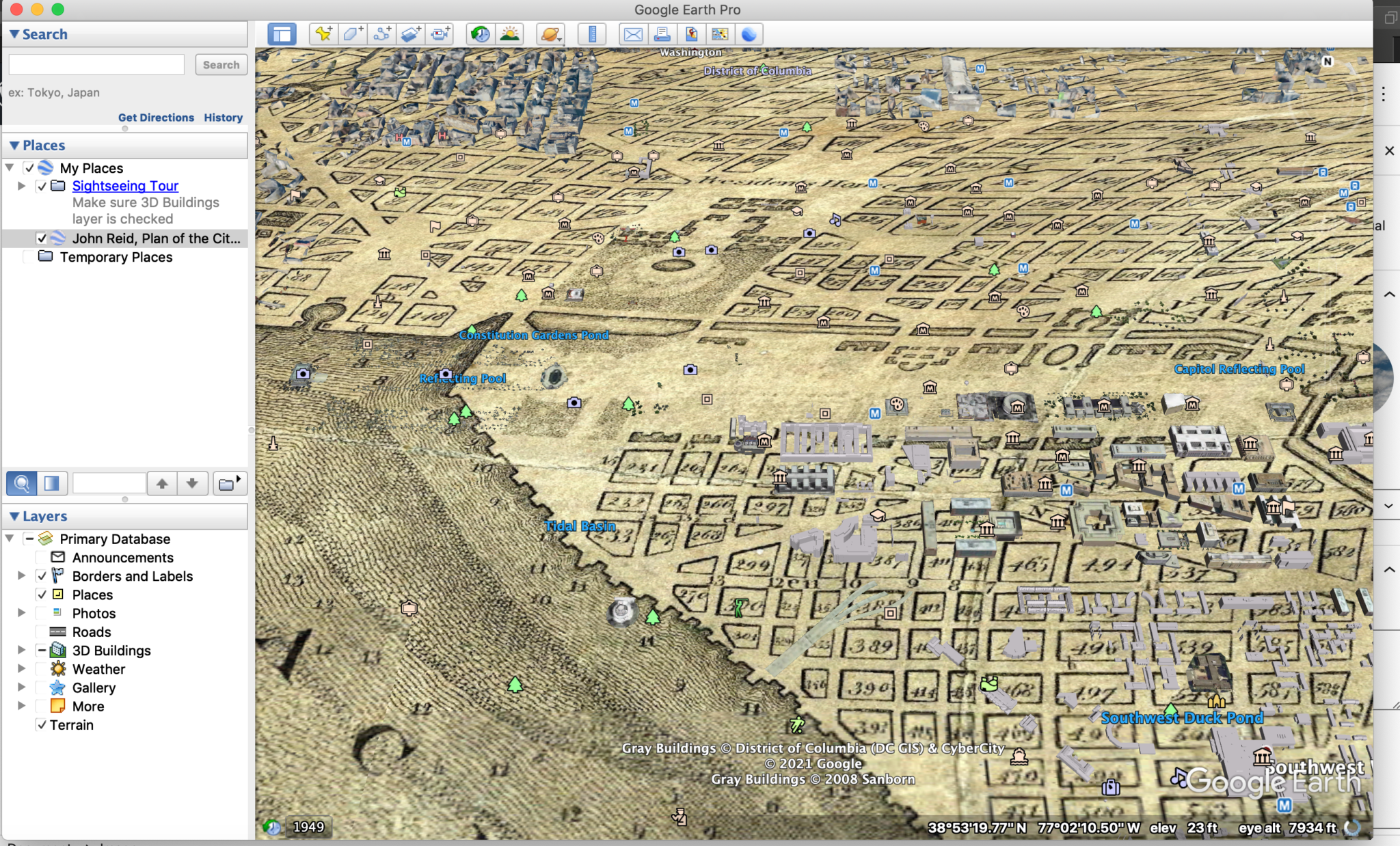Toggle the Weather layer checkbox
This screenshot has width=1400, height=846.
pos(42,668)
